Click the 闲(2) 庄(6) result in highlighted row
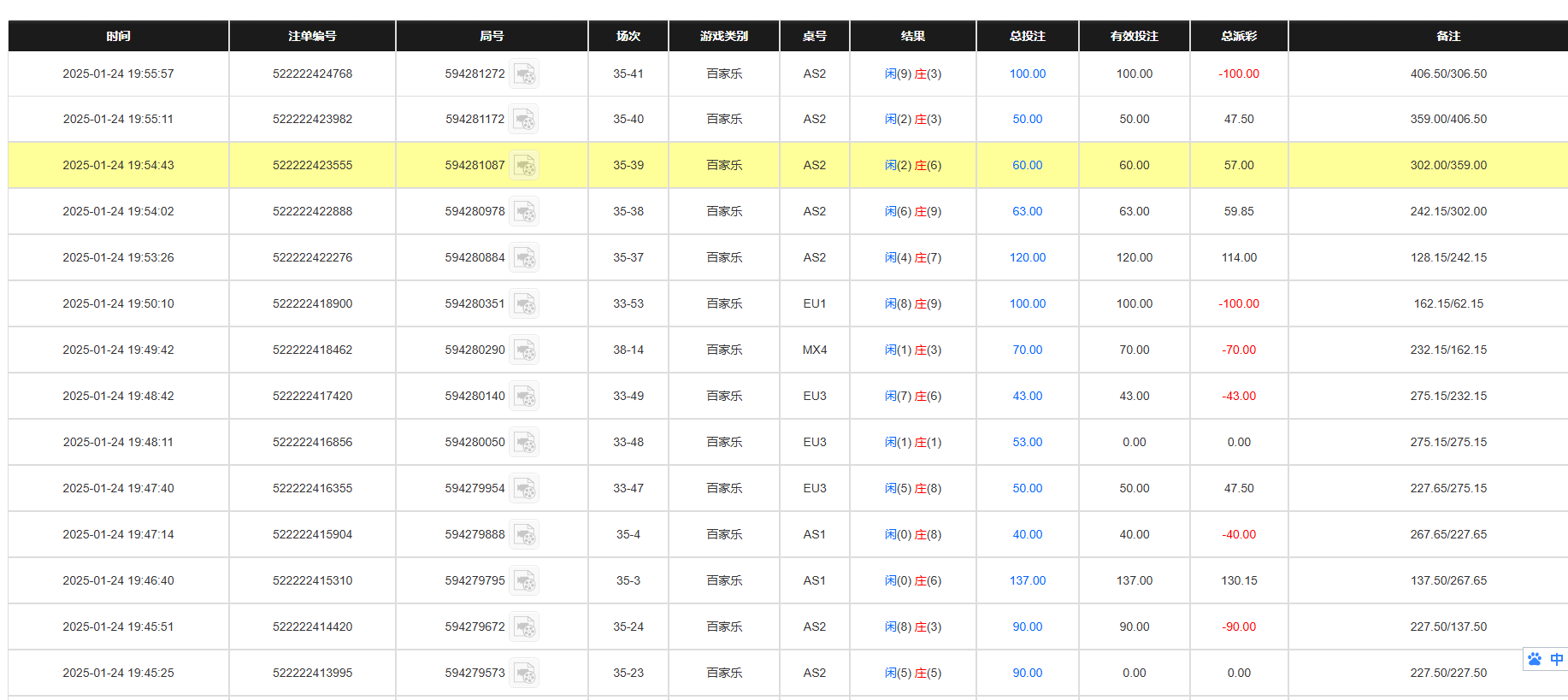Screen dimensions: 1568x700 (912, 165)
